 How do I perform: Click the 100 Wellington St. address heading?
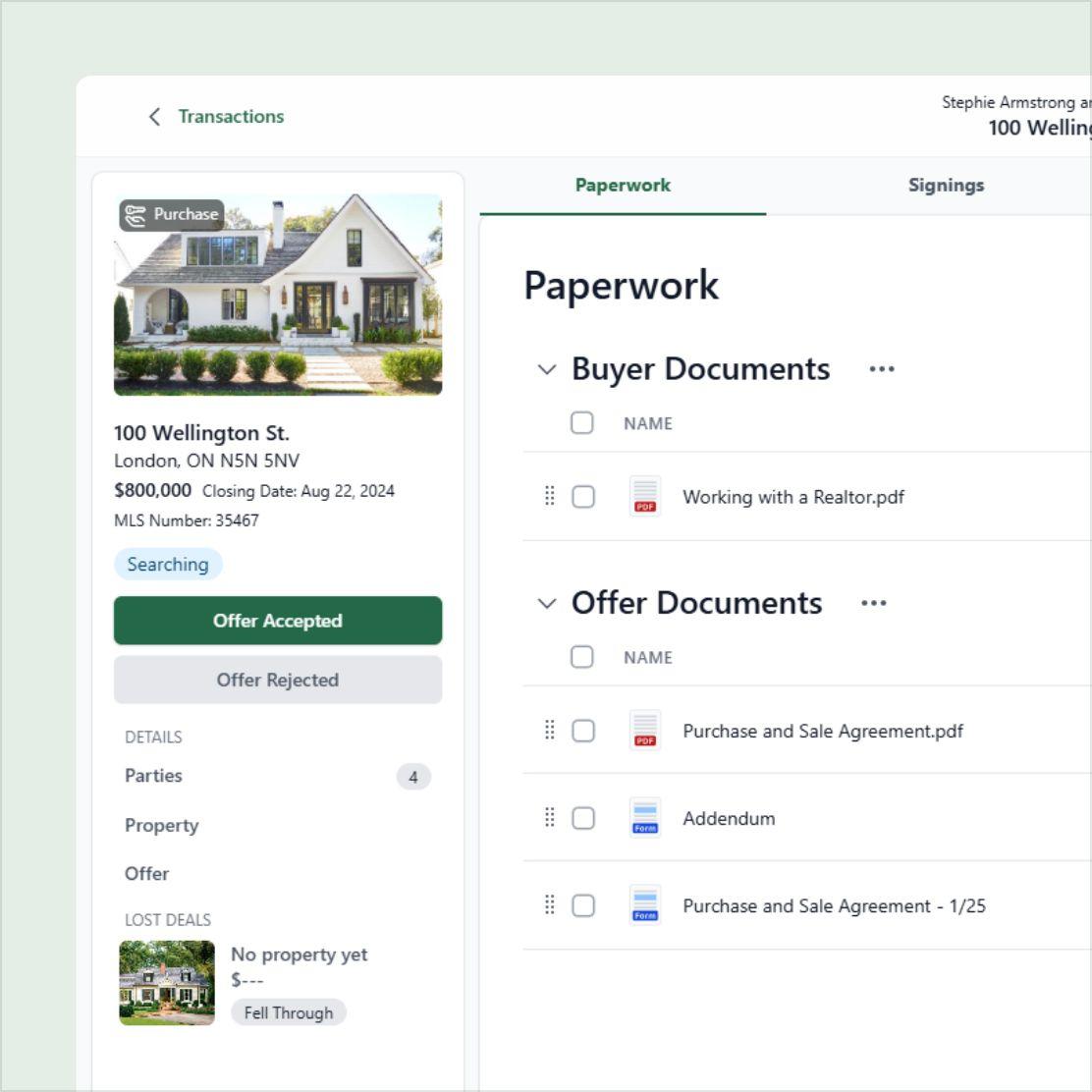tap(201, 433)
